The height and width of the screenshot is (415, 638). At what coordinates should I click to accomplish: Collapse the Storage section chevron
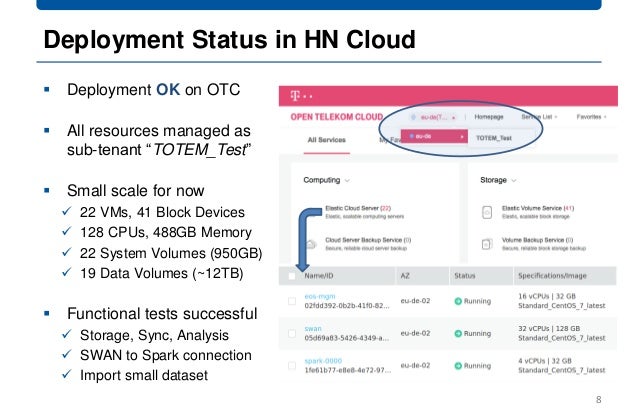(x=513, y=180)
